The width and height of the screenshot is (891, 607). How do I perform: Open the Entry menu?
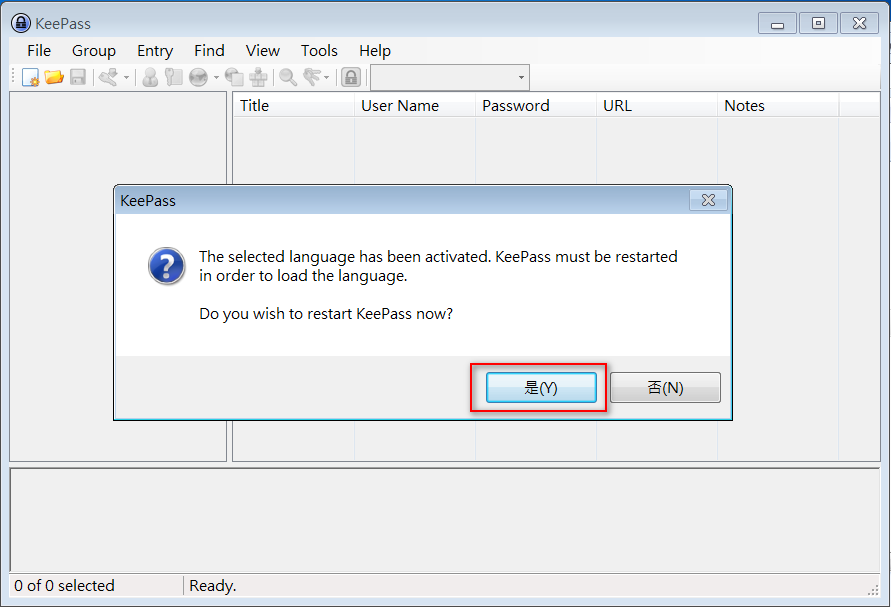tap(155, 51)
